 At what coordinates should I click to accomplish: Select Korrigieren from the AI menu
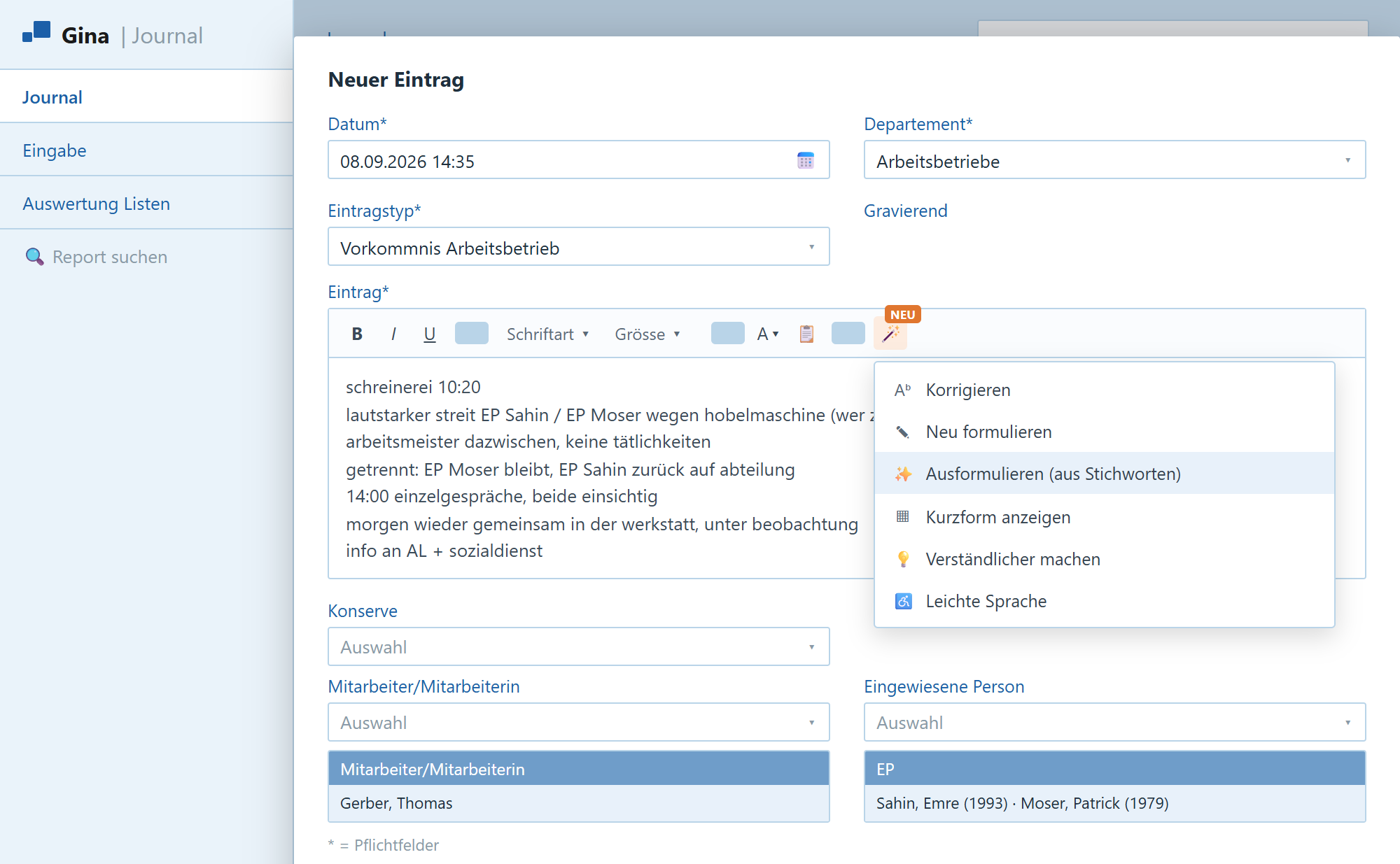click(1105, 390)
